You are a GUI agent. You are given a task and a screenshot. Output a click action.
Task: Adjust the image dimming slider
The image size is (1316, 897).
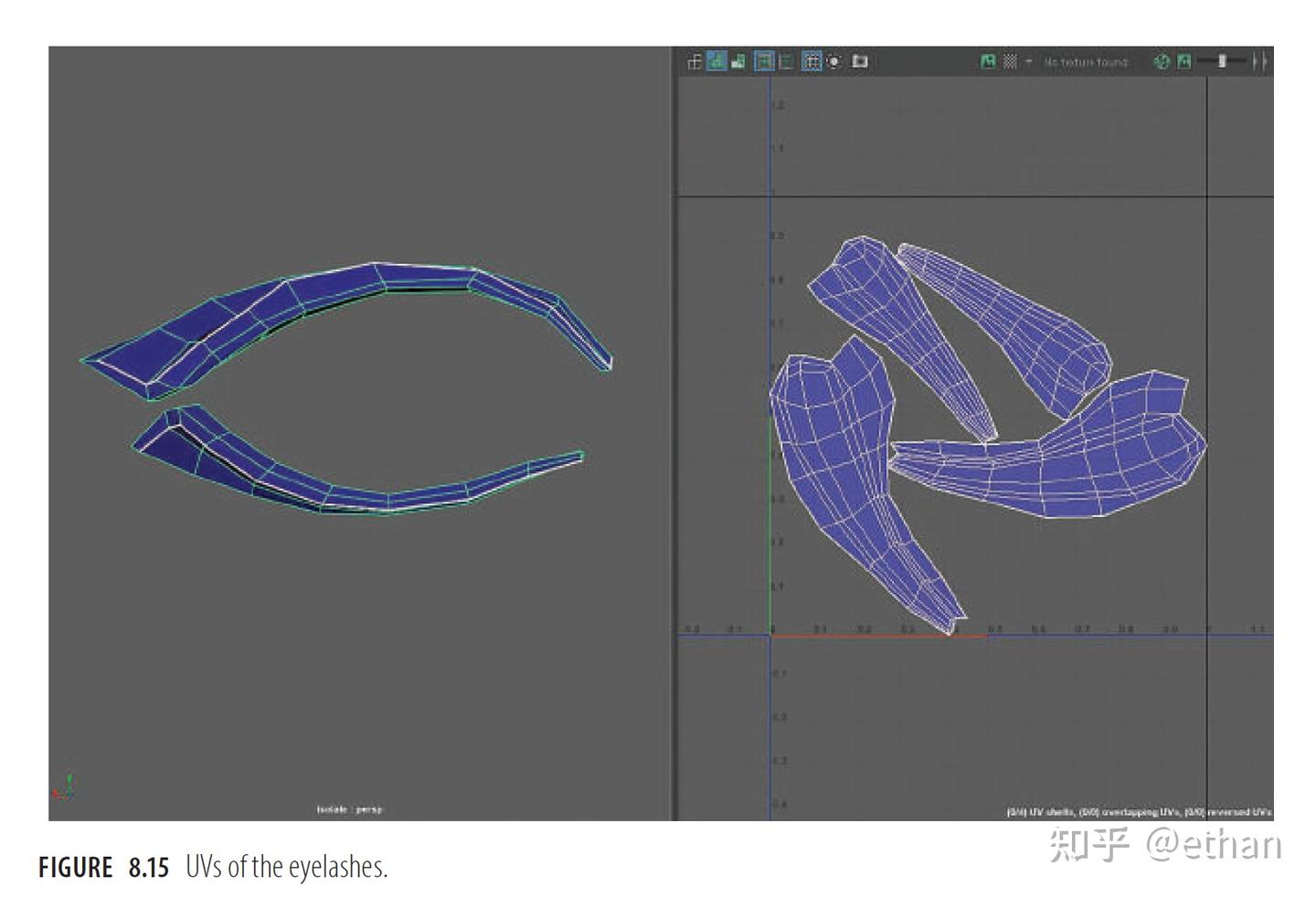pyautogui.click(x=1222, y=61)
